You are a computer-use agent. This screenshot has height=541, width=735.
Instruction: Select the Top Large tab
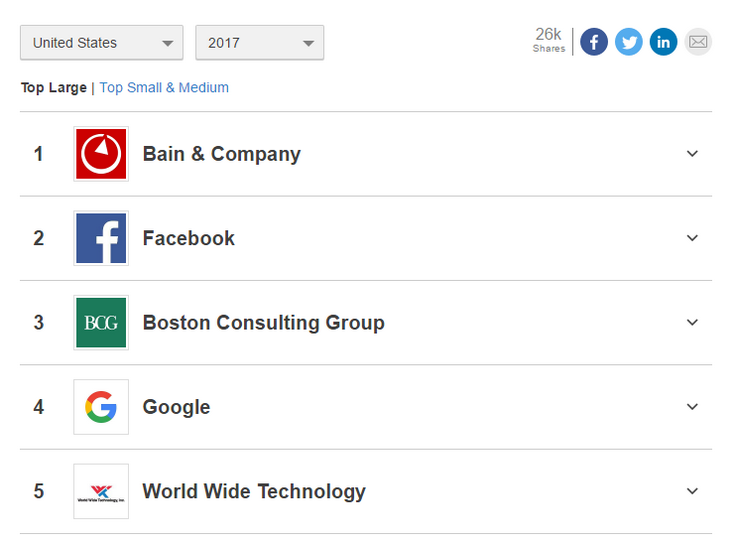click(x=54, y=88)
